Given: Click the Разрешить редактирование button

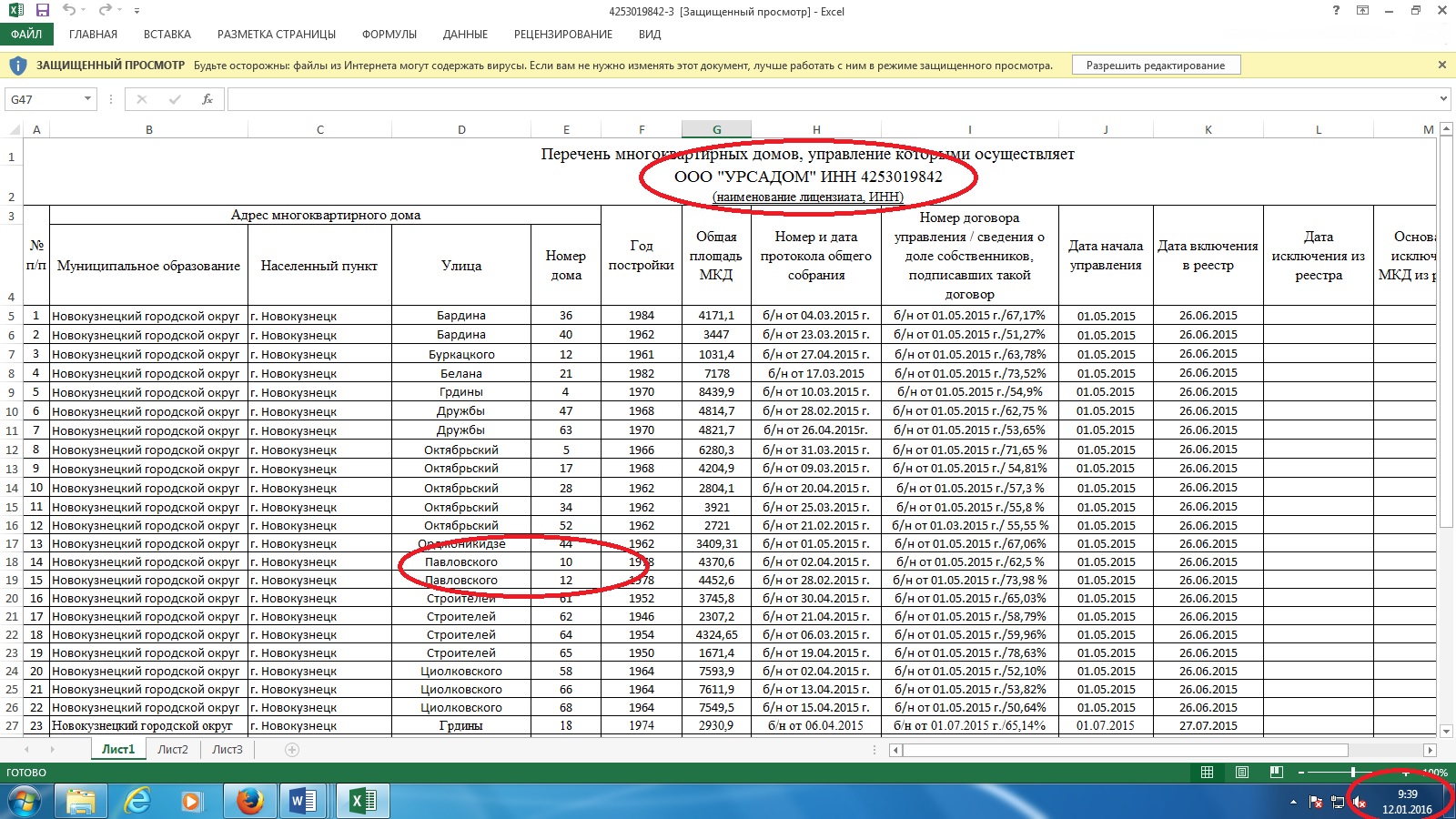Looking at the screenshot, I should (x=1156, y=66).
